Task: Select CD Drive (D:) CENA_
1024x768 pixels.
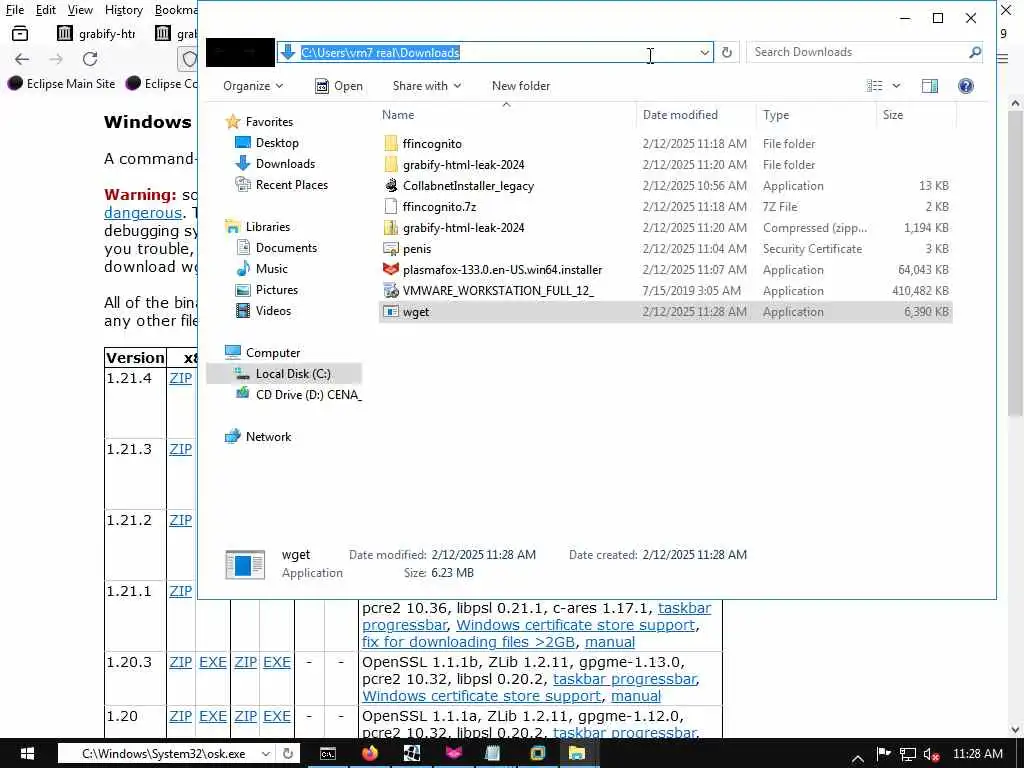Action: coord(298,394)
